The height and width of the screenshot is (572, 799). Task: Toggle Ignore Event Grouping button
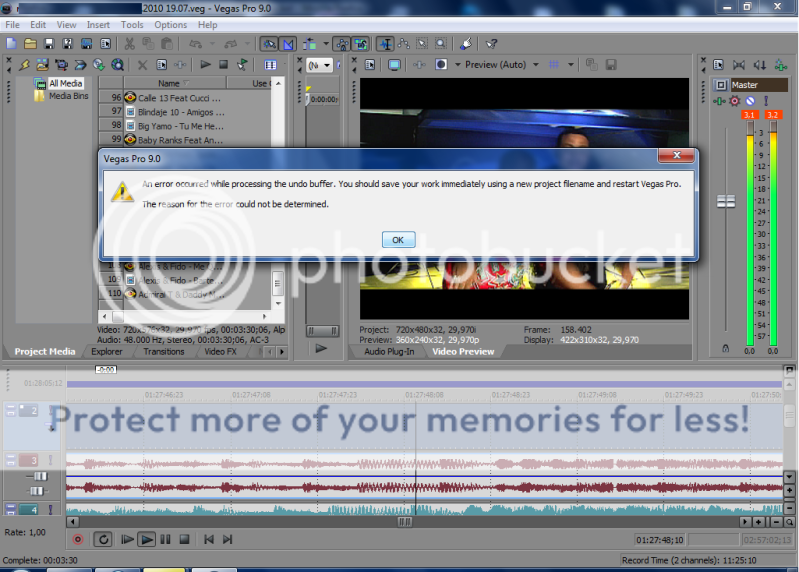(361, 44)
